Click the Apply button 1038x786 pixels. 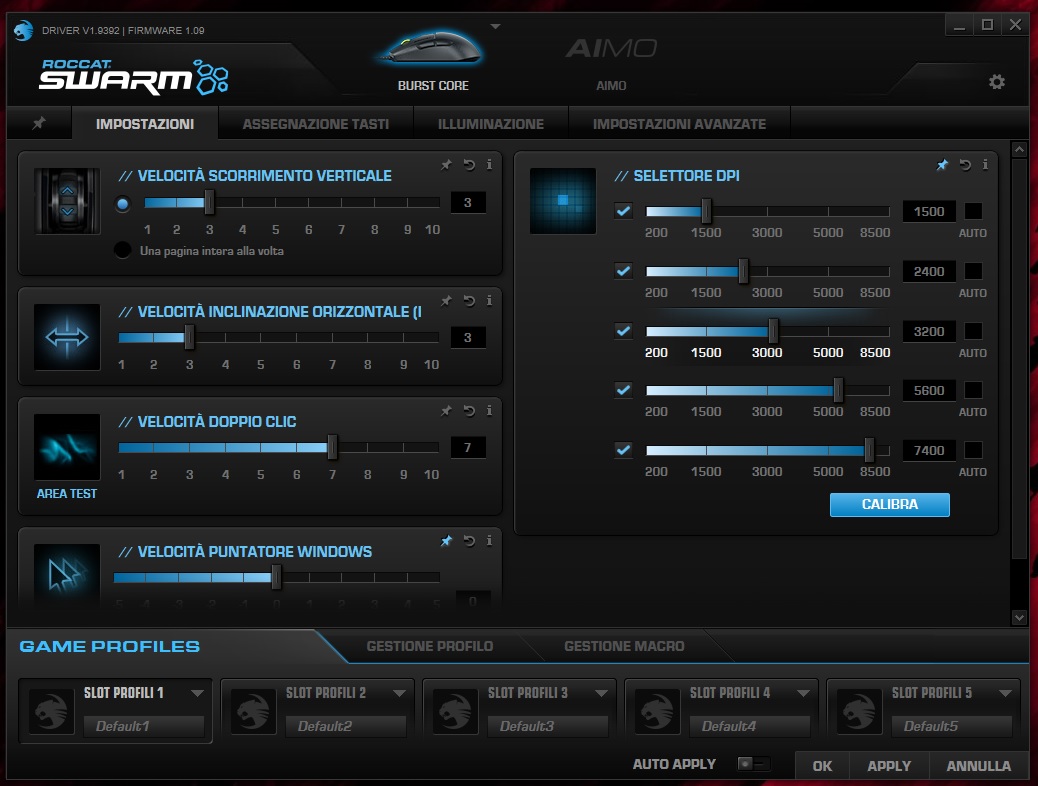889,765
